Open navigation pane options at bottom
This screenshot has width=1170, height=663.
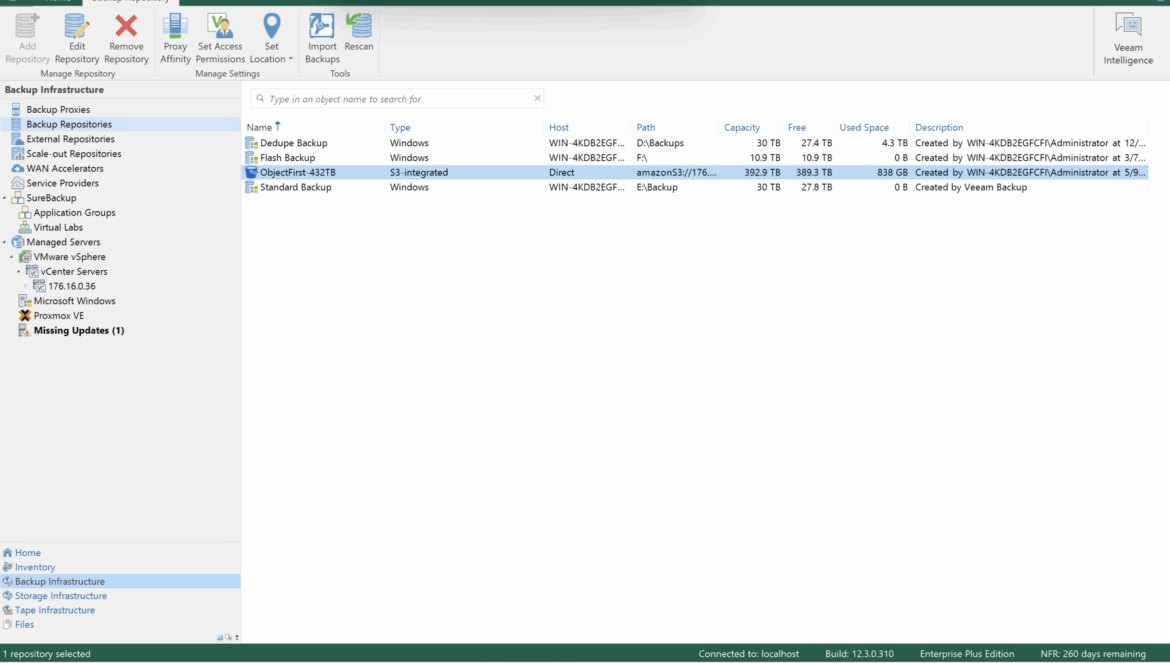(237, 638)
